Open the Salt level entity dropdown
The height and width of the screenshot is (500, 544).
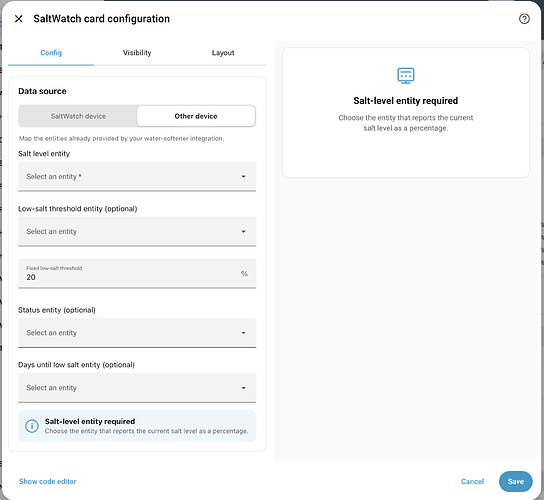(137, 177)
